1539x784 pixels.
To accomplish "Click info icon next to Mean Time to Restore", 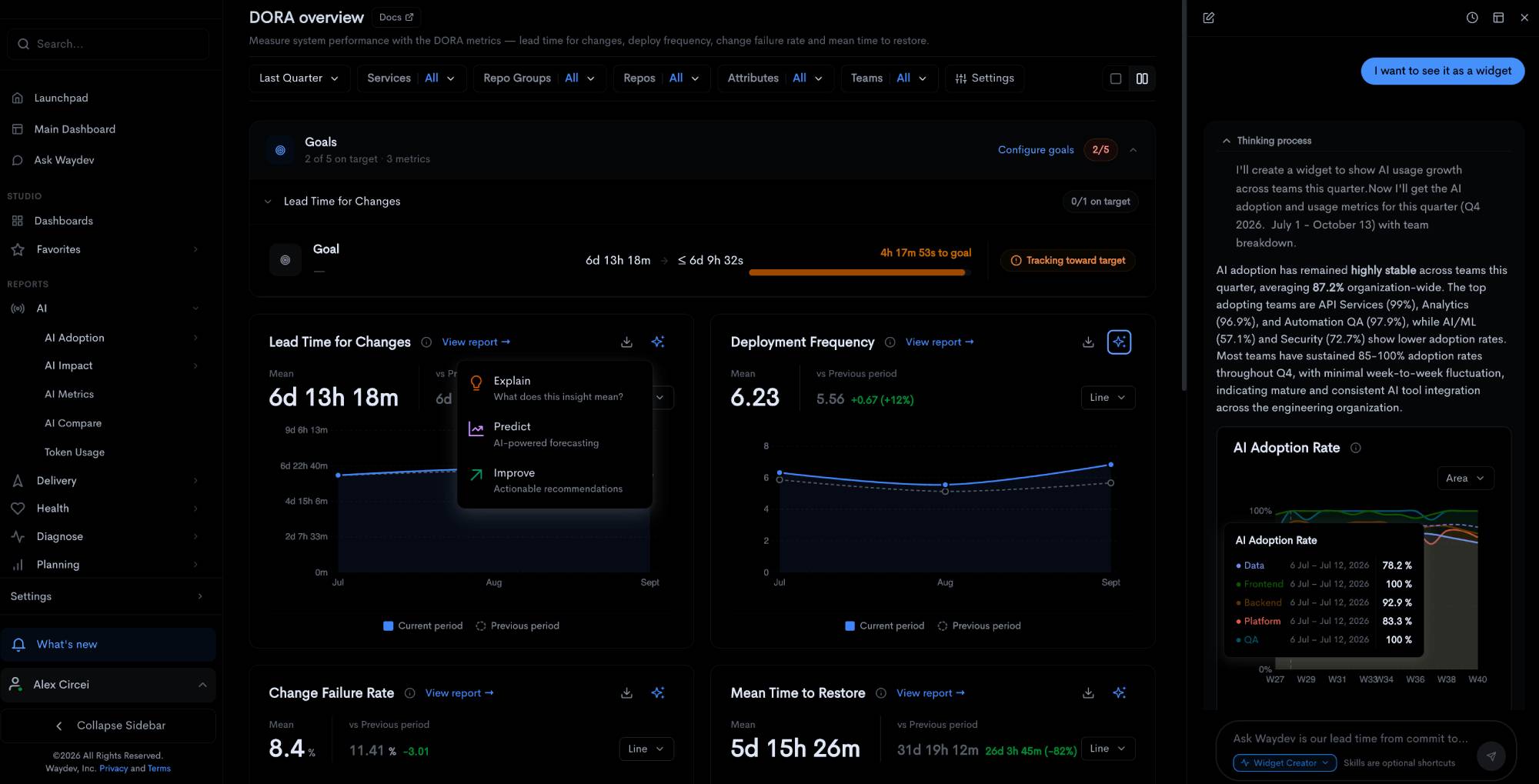I will click(x=880, y=693).
